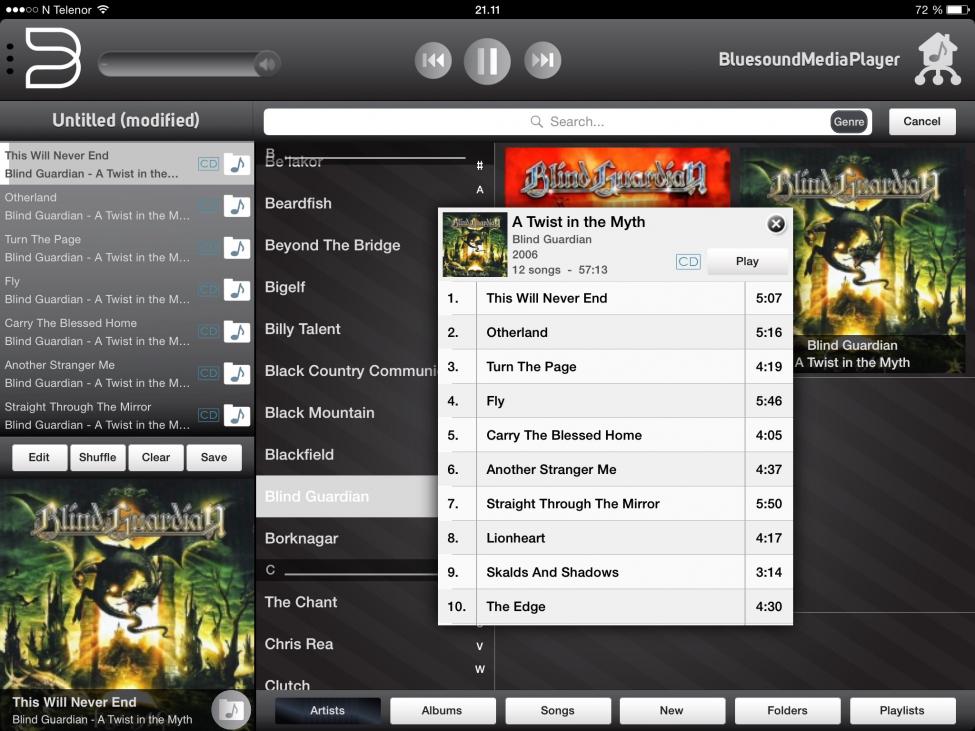975x731 pixels.
Task: Tap music note icon for Another Stranger Me
Action: pyautogui.click(x=237, y=374)
